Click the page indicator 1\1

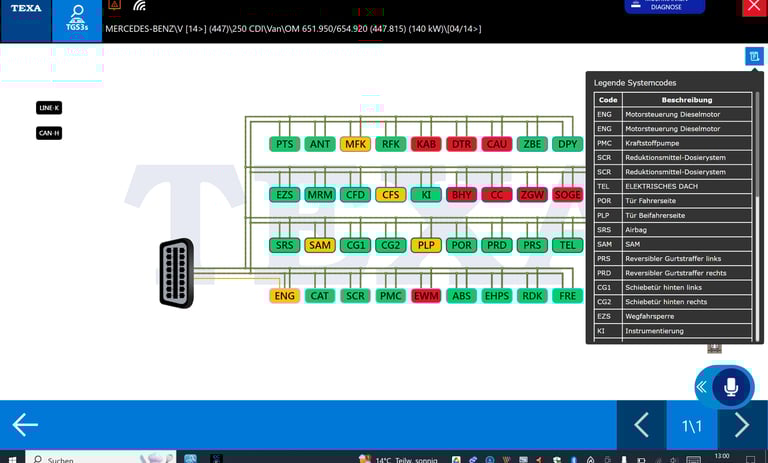[692, 426]
